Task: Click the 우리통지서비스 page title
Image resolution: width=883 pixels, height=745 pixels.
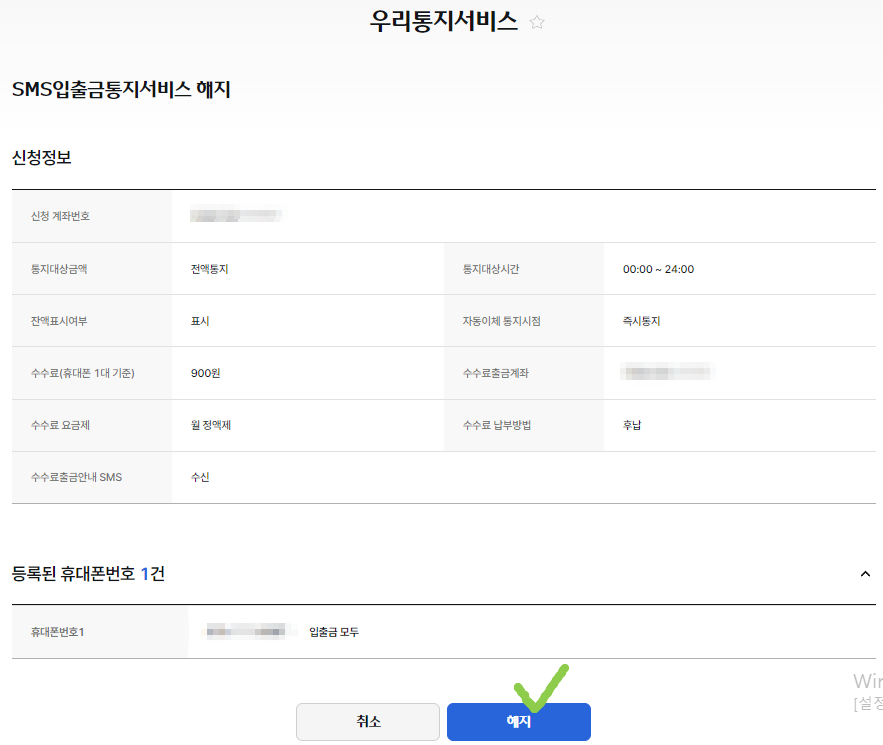Action: point(443,21)
